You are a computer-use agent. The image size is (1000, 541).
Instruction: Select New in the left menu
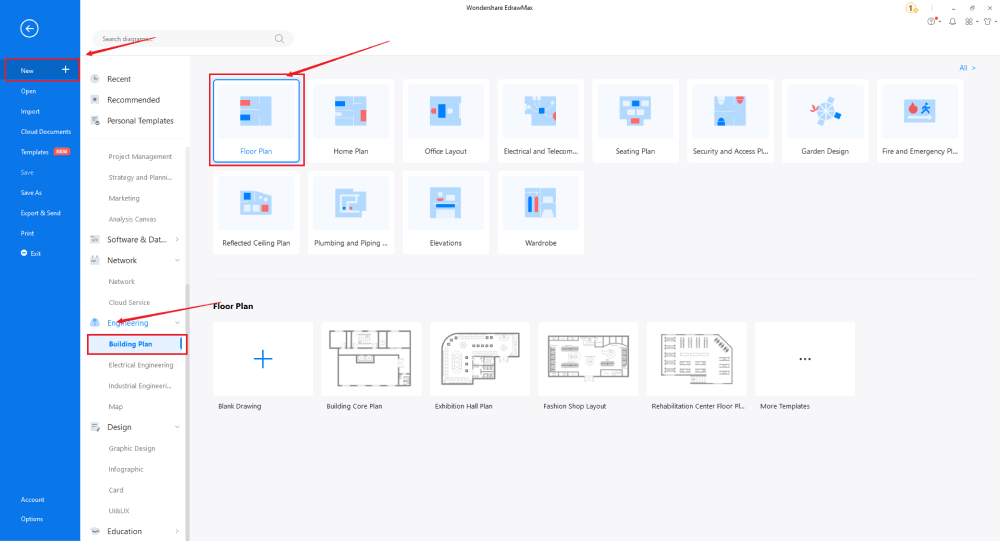[x=42, y=70]
